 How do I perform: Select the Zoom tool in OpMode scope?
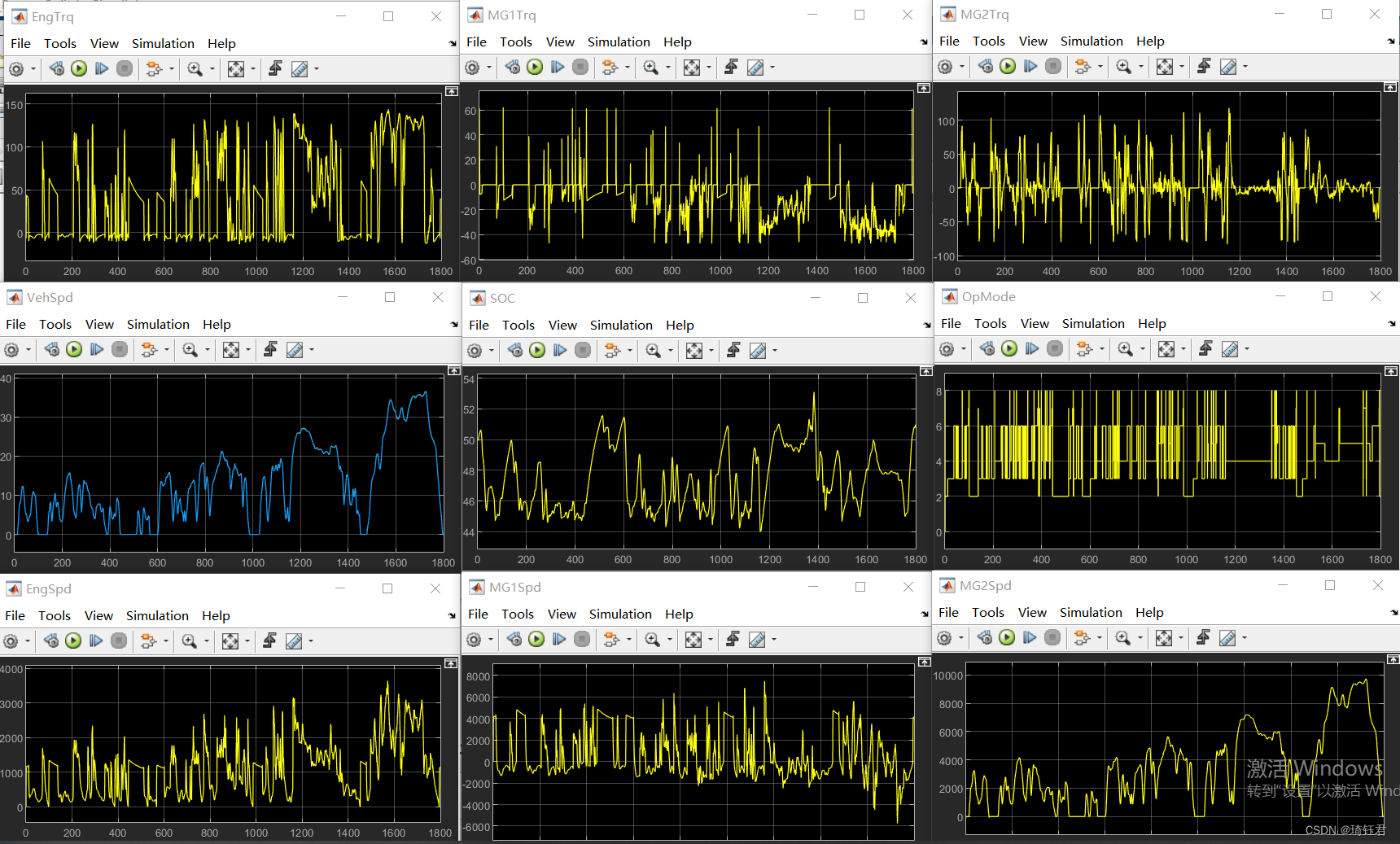coord(1125,349)
